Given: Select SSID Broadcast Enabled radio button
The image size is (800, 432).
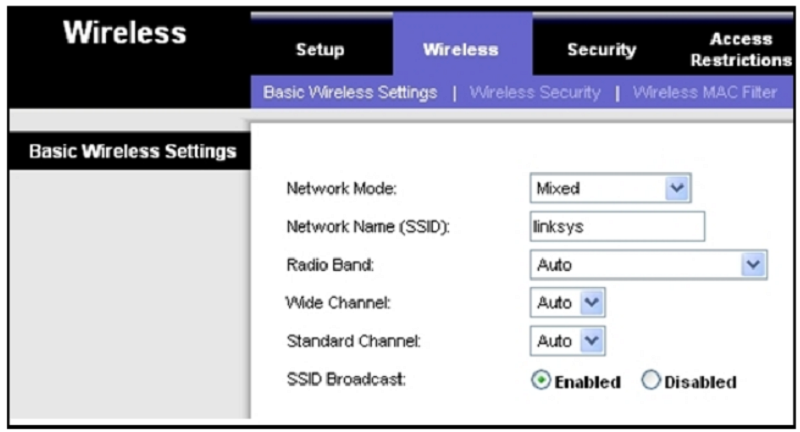Looking at the screenshot, I should pos(541,380).
